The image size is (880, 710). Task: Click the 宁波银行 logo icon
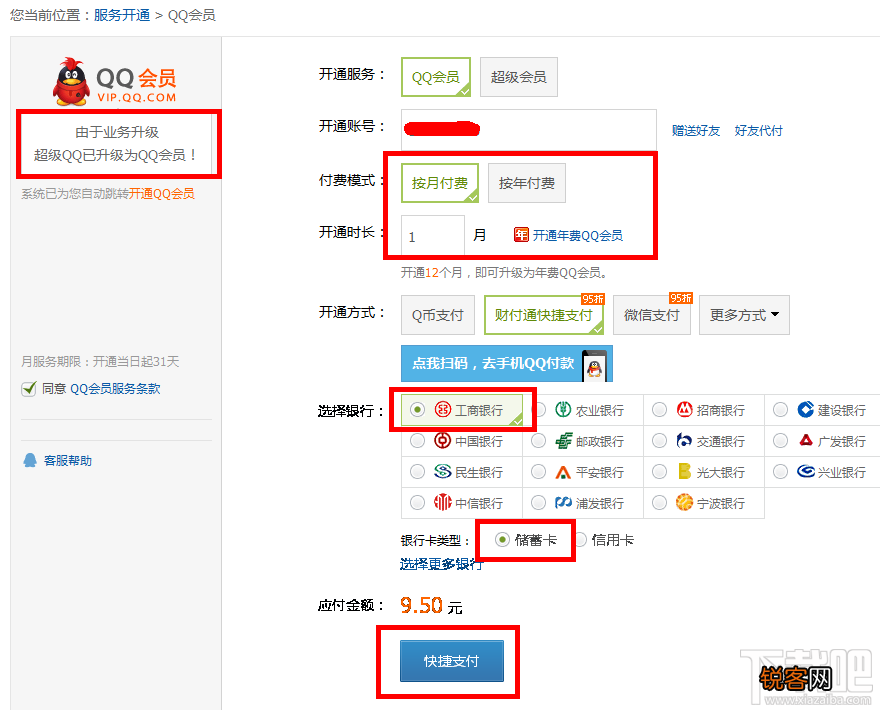pyautogui.click(x=684, y=502)
